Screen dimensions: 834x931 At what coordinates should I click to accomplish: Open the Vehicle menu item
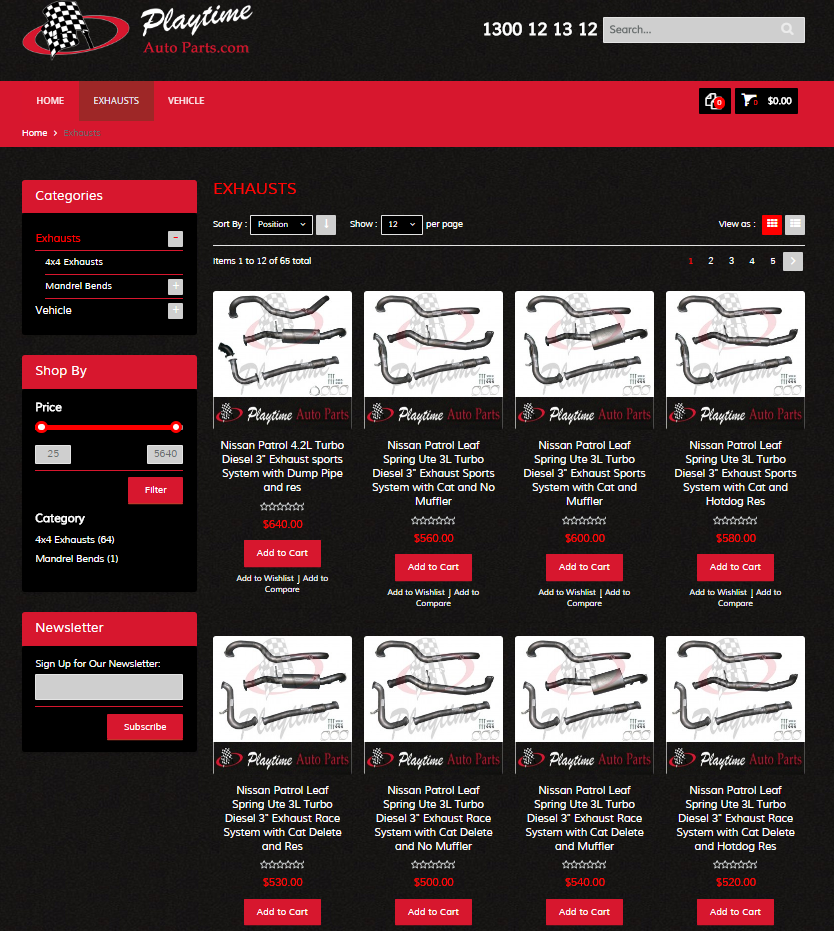point(186,101)
